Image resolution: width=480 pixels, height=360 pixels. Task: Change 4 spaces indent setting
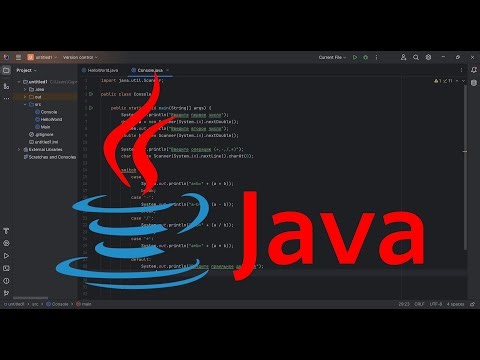tap(455, 304)
